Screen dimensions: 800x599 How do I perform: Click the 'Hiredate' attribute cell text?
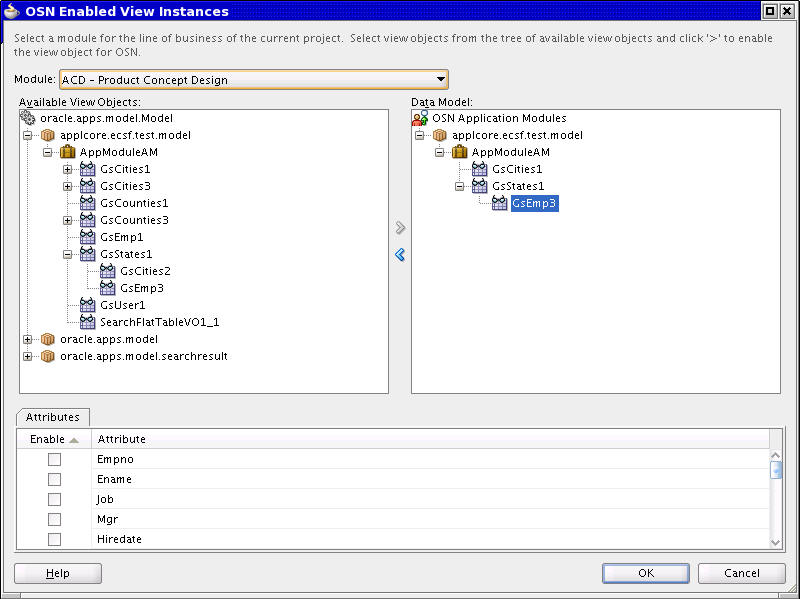(x=119, y=539)
